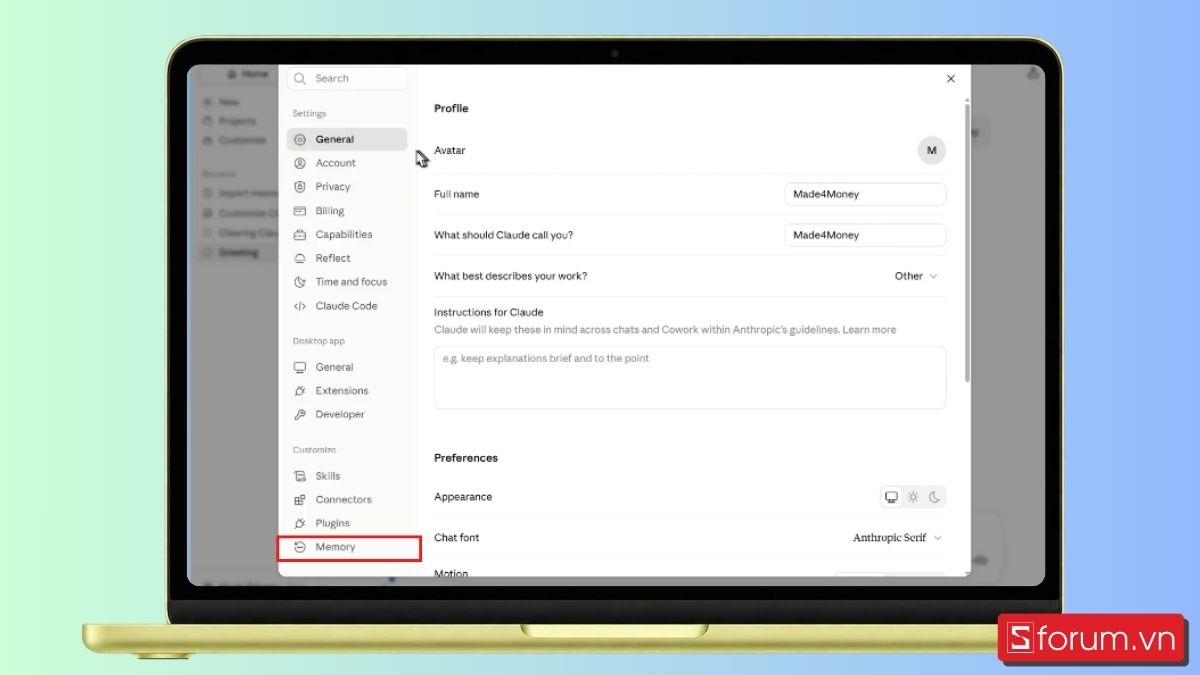Go to Privacy settings
The height and width of the screenshot is (675, 1200).
346,187
